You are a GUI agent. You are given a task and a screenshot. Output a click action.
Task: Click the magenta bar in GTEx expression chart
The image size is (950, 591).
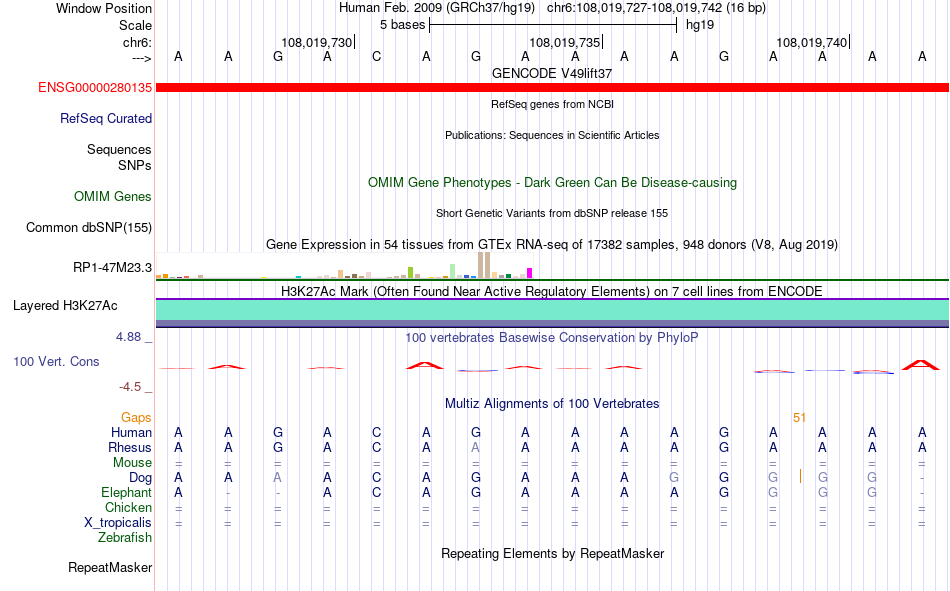click(x=530, y=273)
